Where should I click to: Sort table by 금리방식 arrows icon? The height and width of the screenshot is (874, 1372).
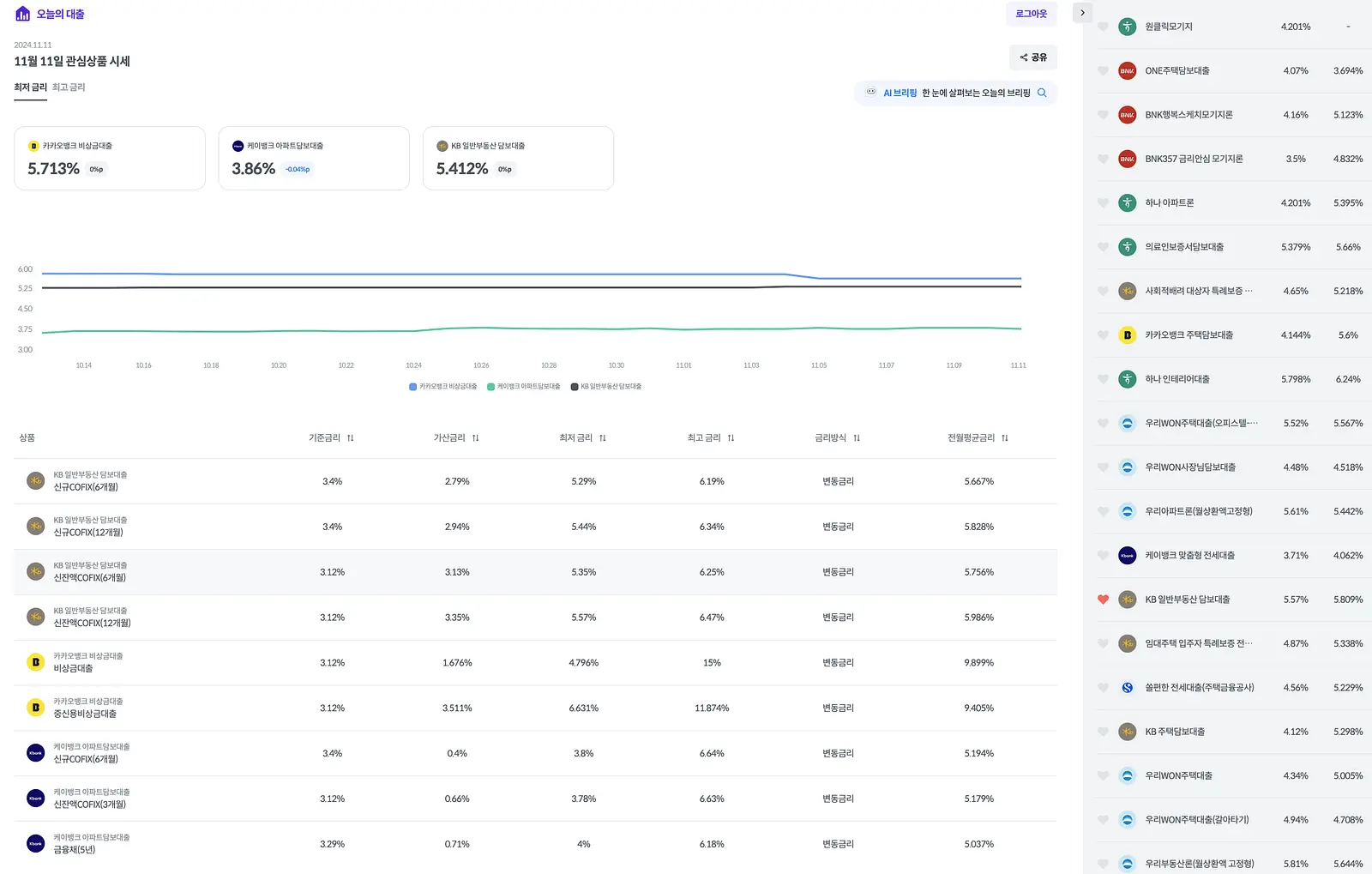(x=857, y=438)
